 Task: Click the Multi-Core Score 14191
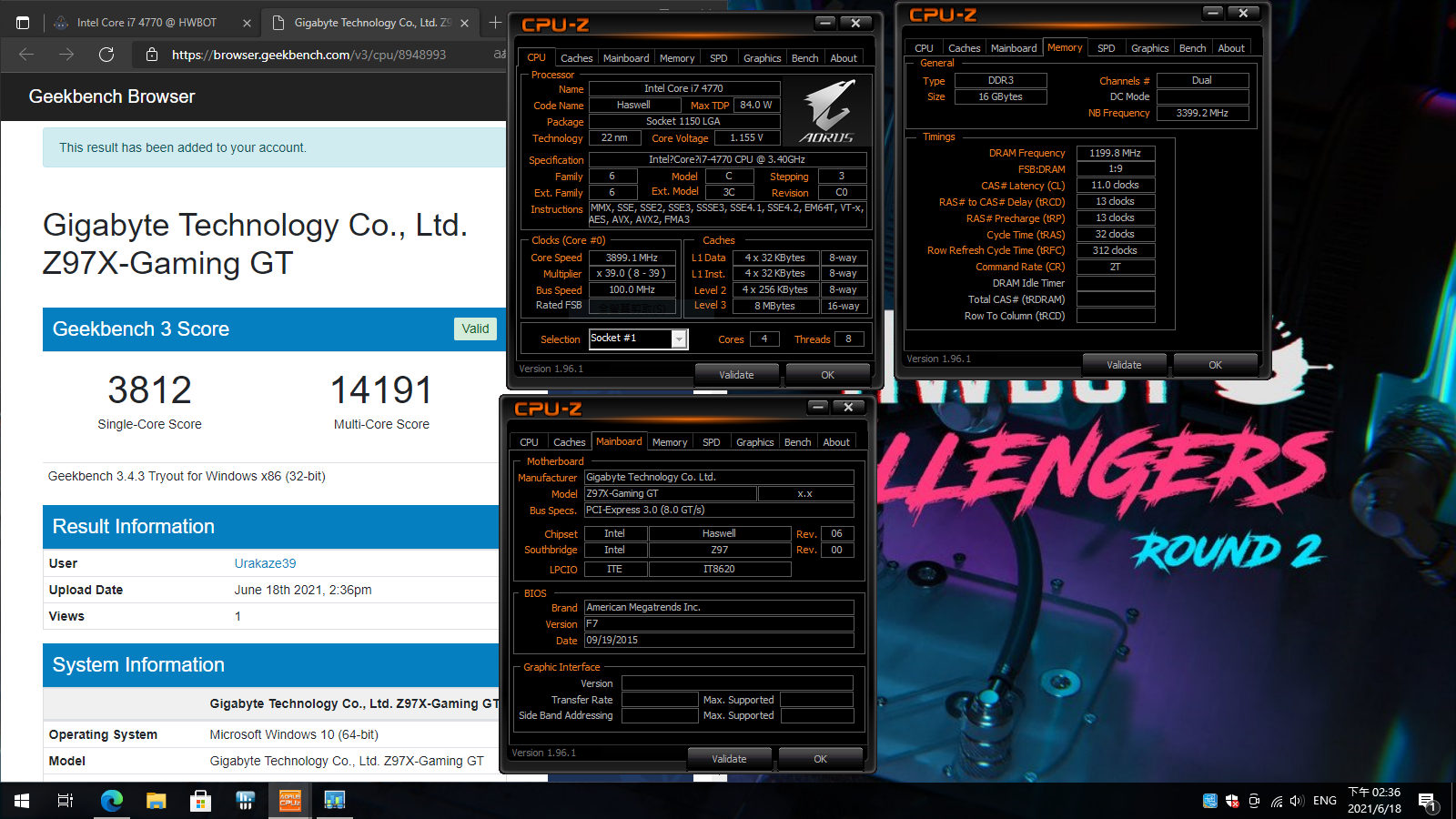coord(381,390)
